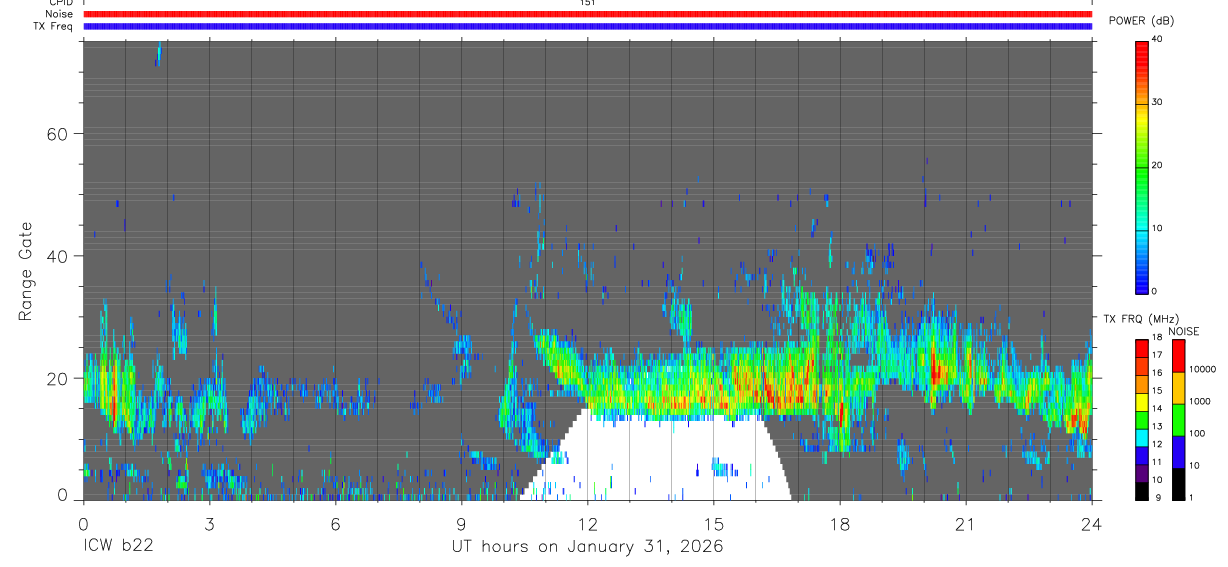
Task: Click the 15 hour tick on the time axis
Action: (x=713, y=523)
